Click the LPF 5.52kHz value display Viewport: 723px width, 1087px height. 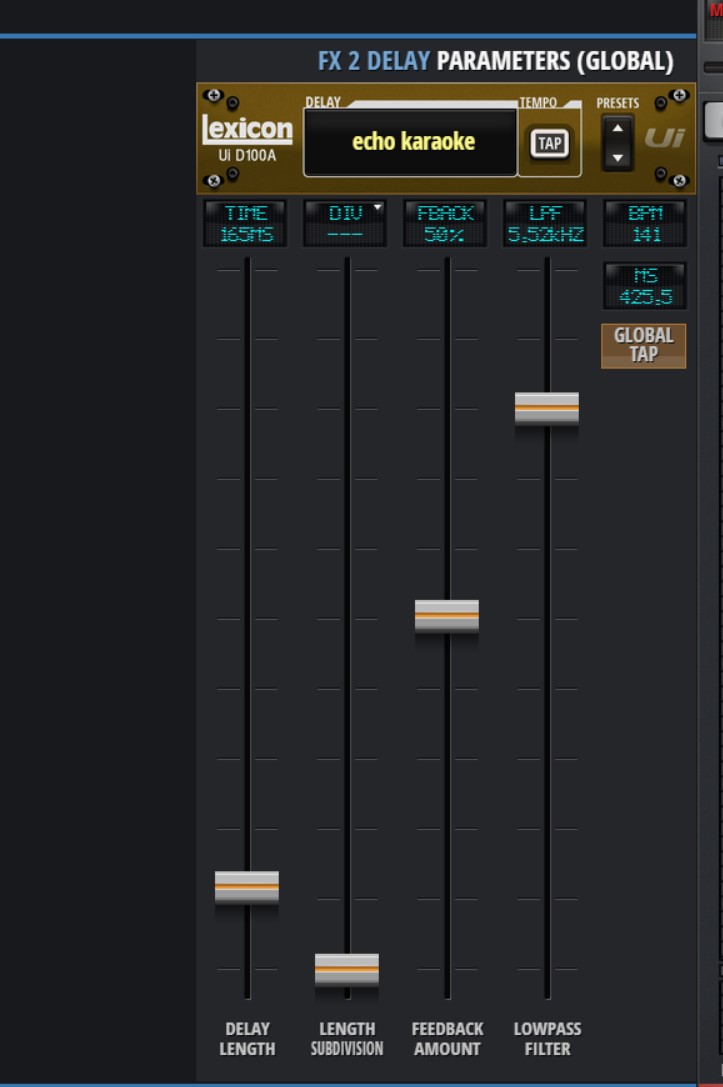pyautogui.click(x=545, y=223)
